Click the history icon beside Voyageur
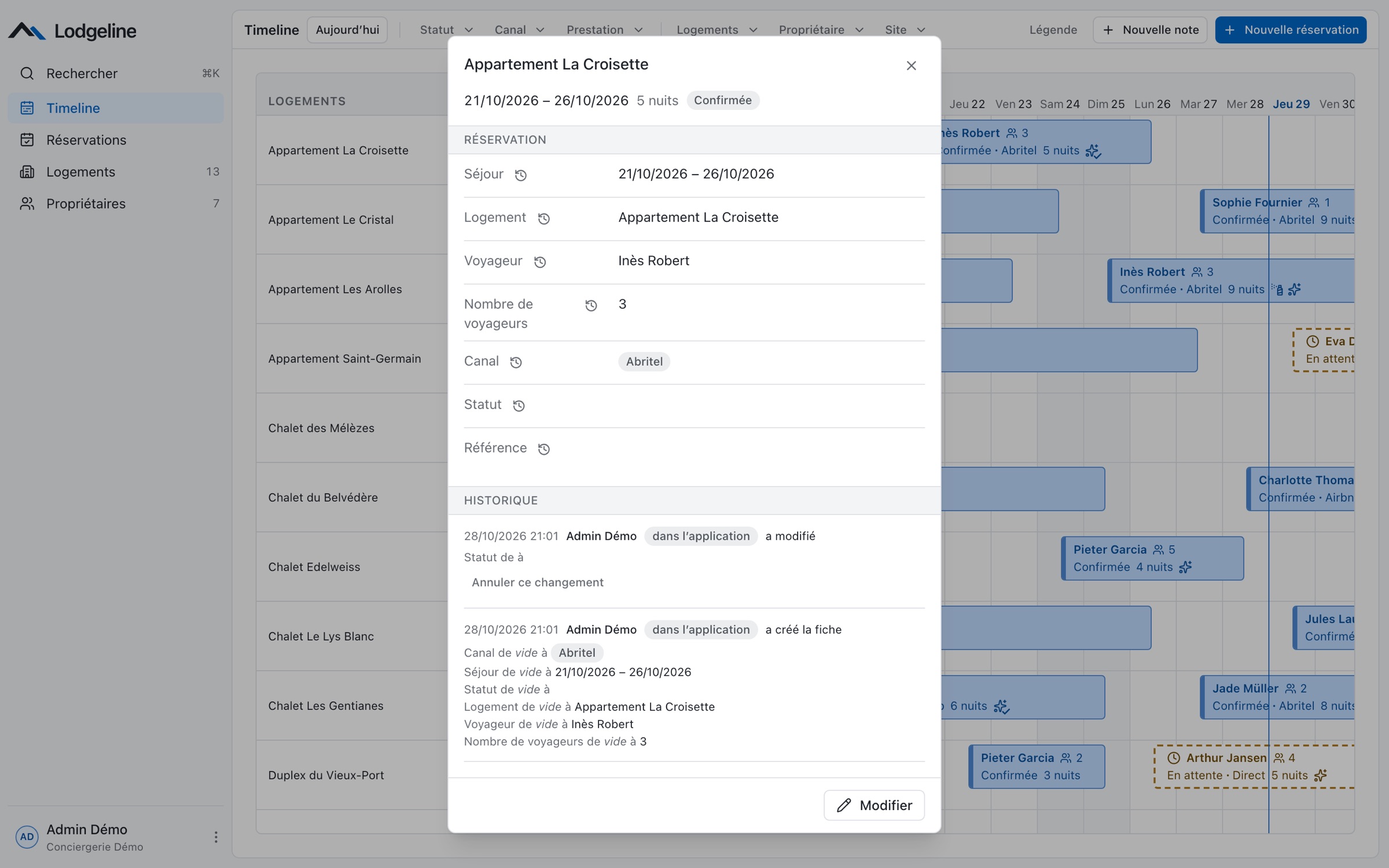1389x868 pixels. click(x=540, y=262)
